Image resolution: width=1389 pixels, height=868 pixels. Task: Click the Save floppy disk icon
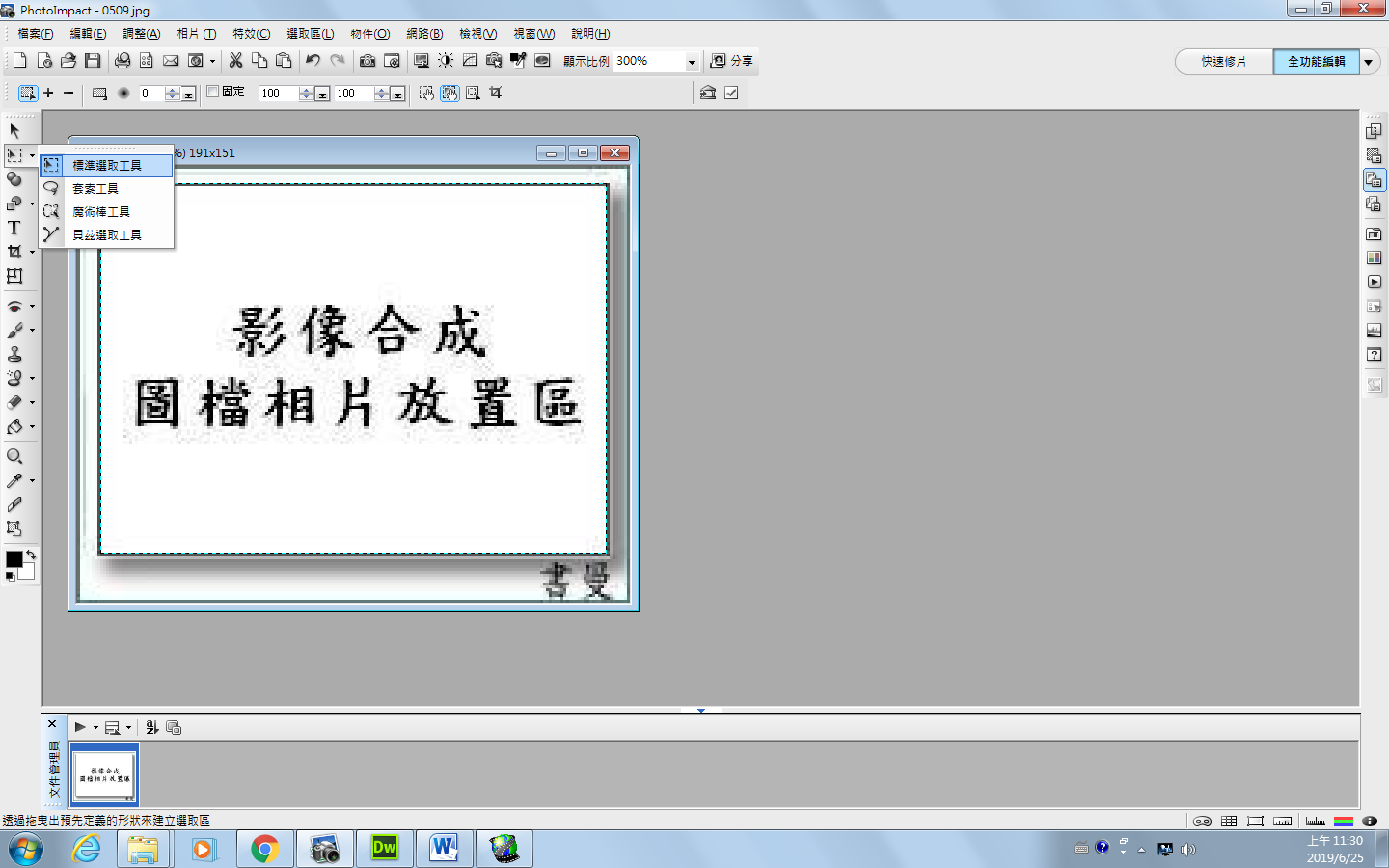(93, 61)
